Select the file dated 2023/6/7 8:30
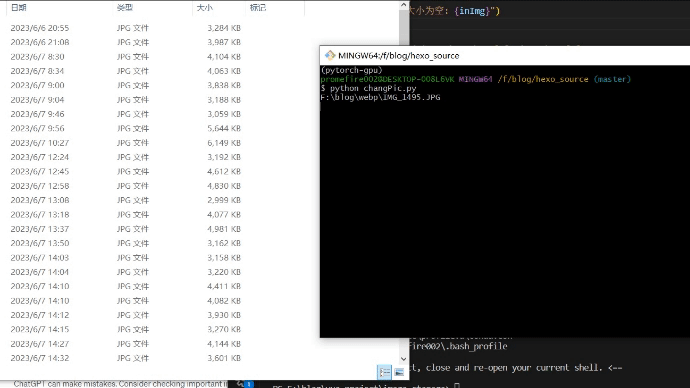 pyautogui.click(x=37, y=57)
